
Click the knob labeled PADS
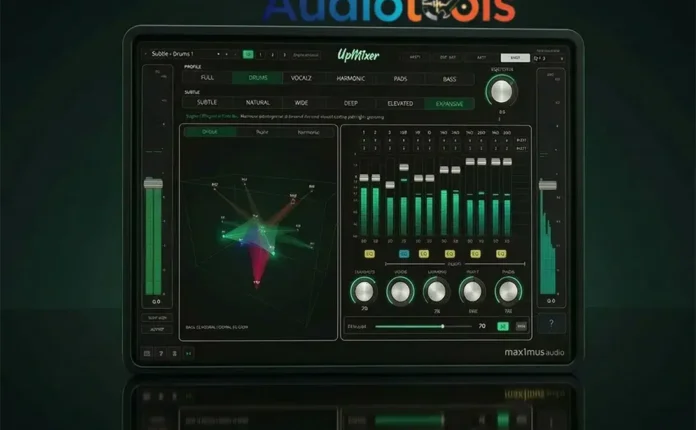(508, 291)
